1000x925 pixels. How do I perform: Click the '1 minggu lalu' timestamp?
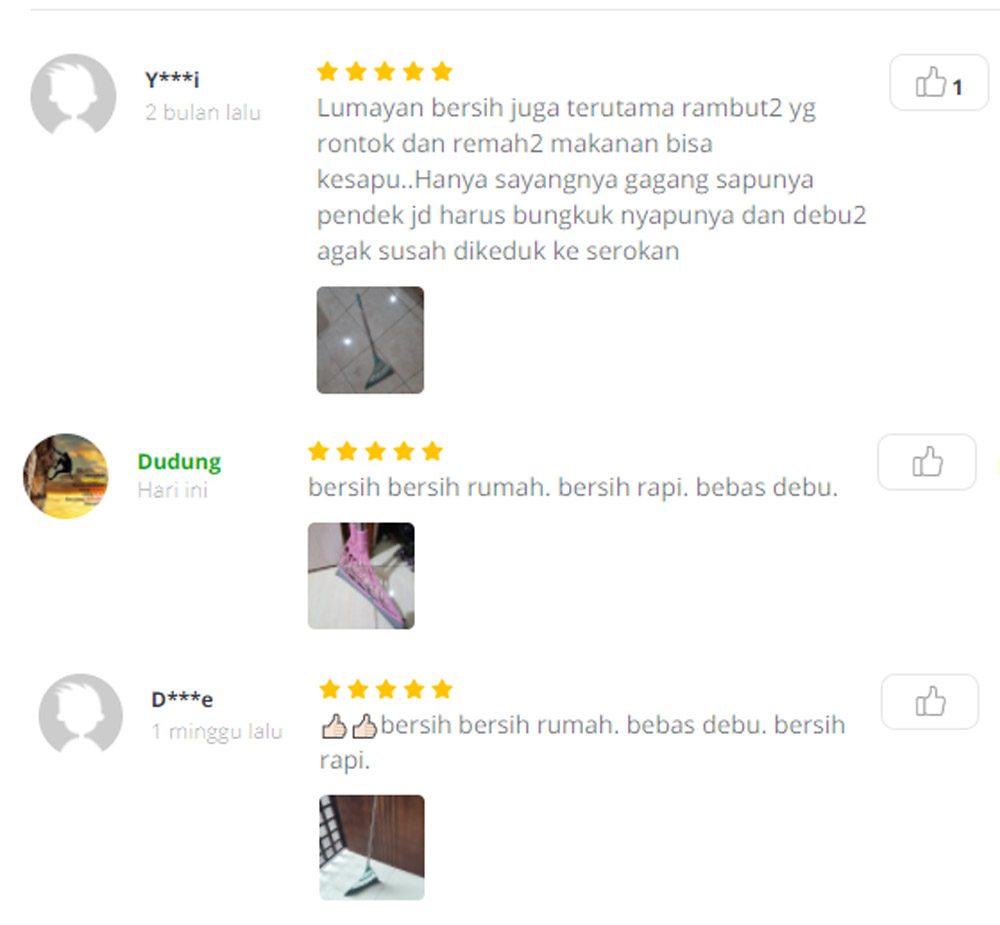(217, 731)
